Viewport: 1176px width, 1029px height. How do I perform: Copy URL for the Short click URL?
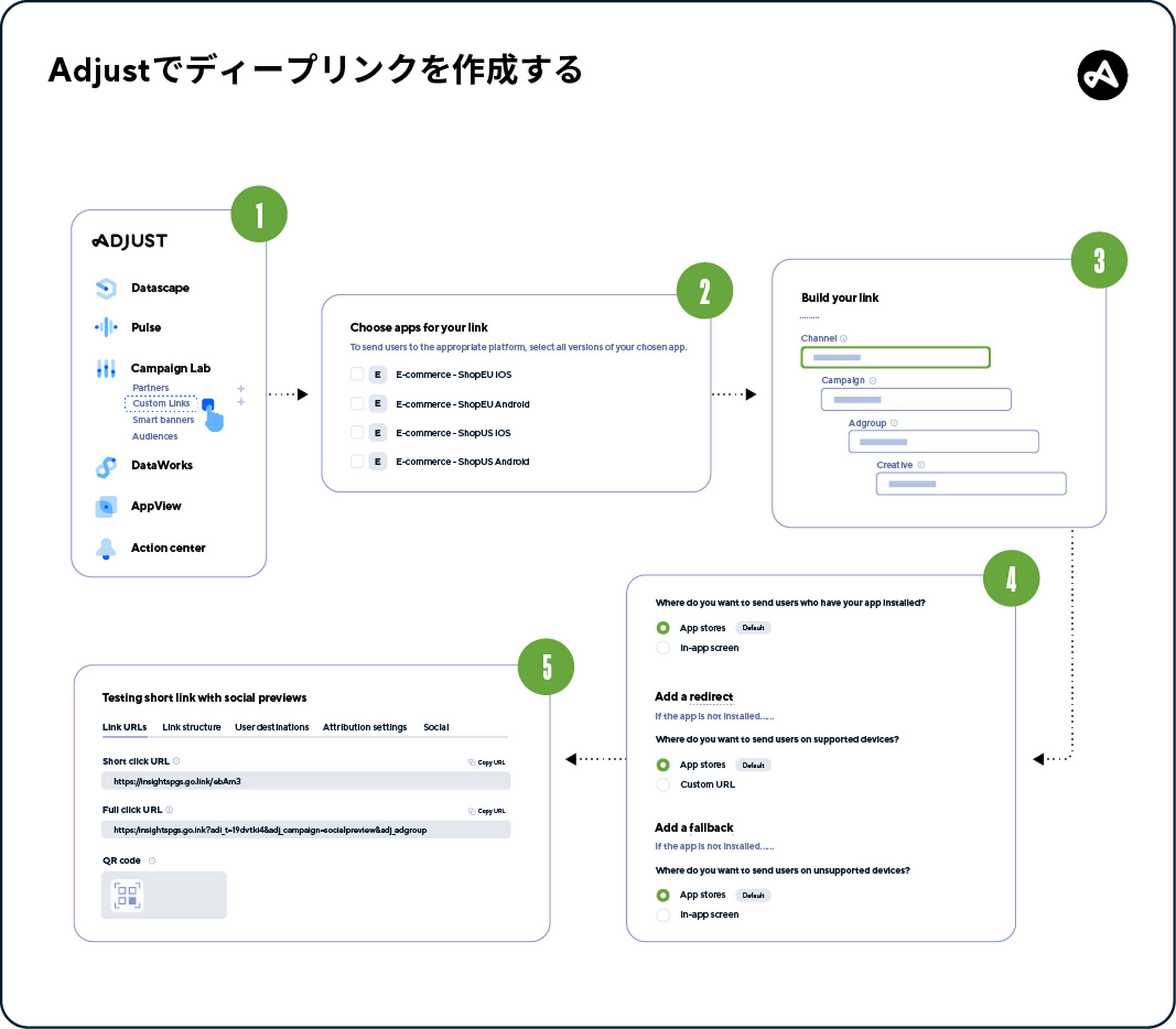coord(487,762)
